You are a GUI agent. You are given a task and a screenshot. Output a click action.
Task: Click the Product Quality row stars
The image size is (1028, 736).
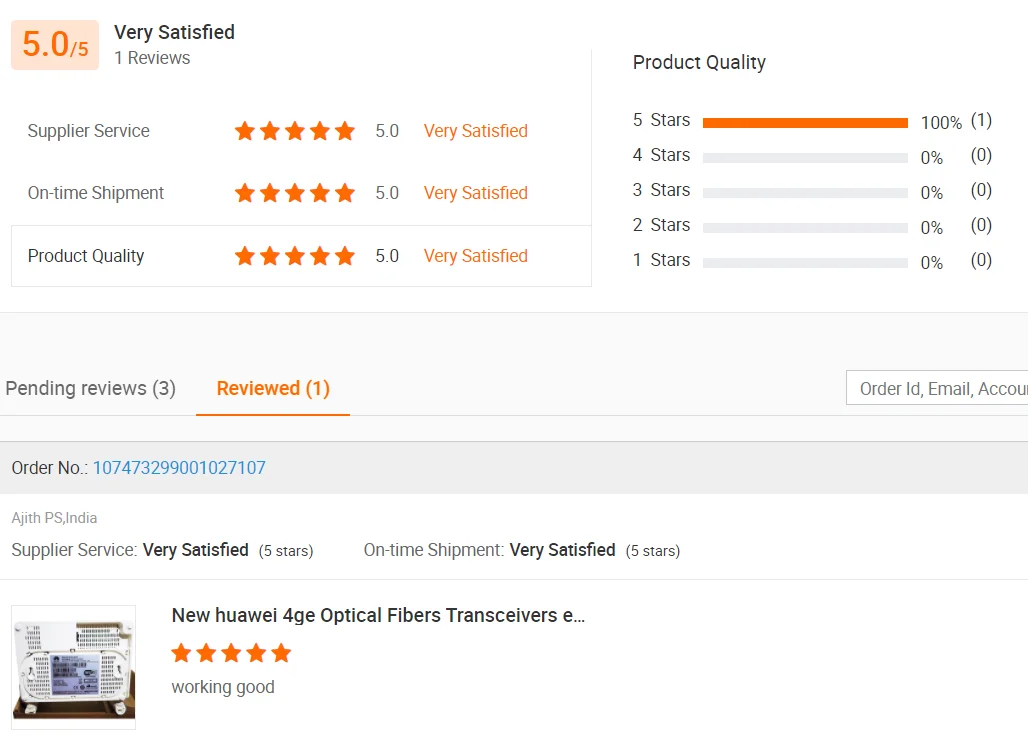click(294, 256)
